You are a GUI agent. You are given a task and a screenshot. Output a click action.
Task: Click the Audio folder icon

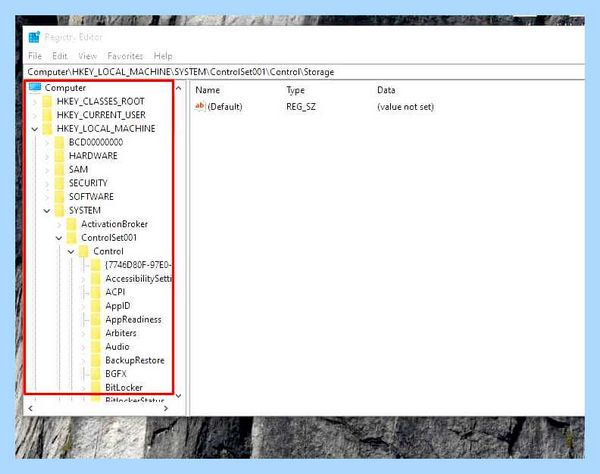96,347
